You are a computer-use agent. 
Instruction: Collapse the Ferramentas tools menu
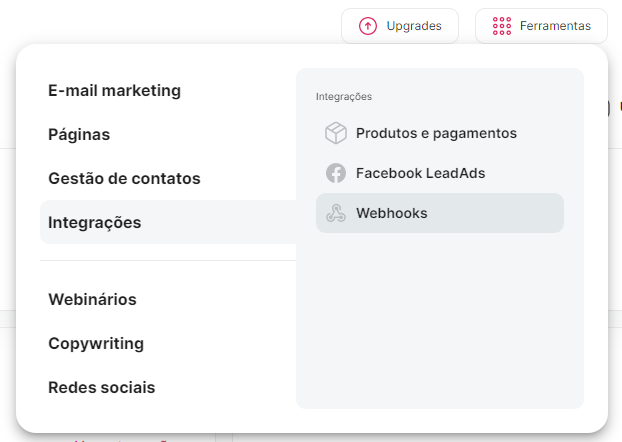point(541,26)
